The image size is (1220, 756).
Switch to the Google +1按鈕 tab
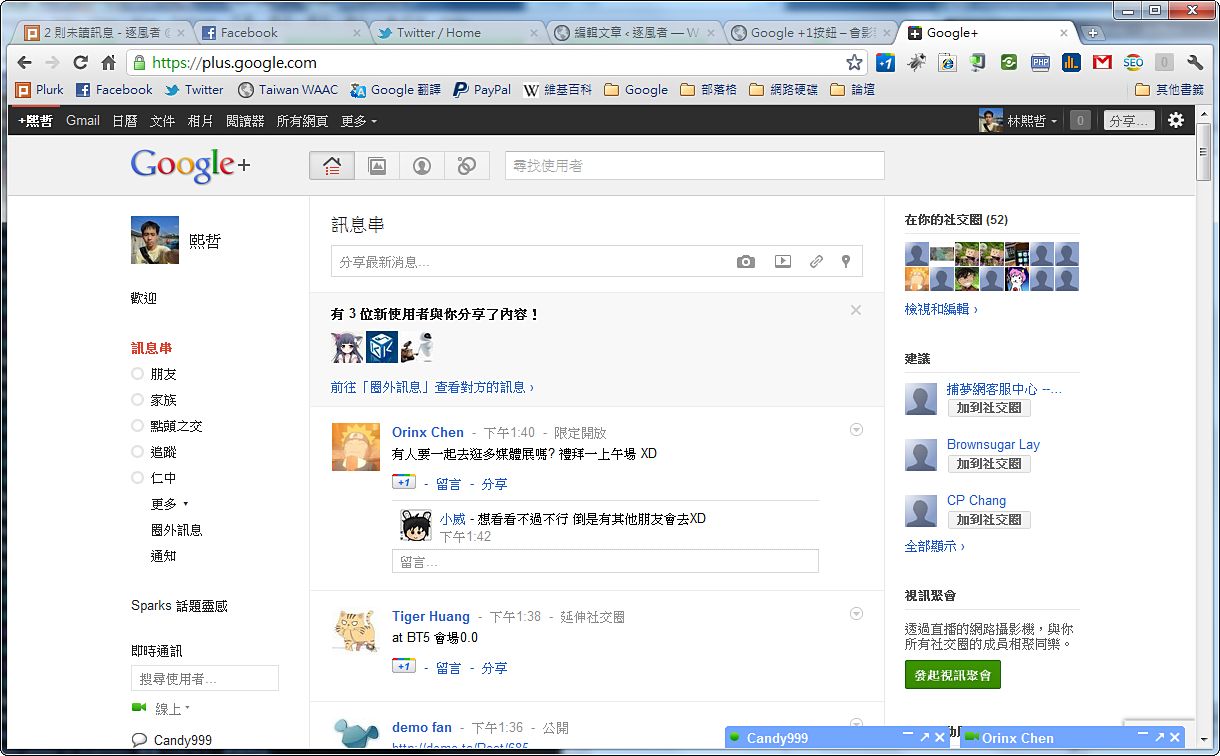pos(809,32)
